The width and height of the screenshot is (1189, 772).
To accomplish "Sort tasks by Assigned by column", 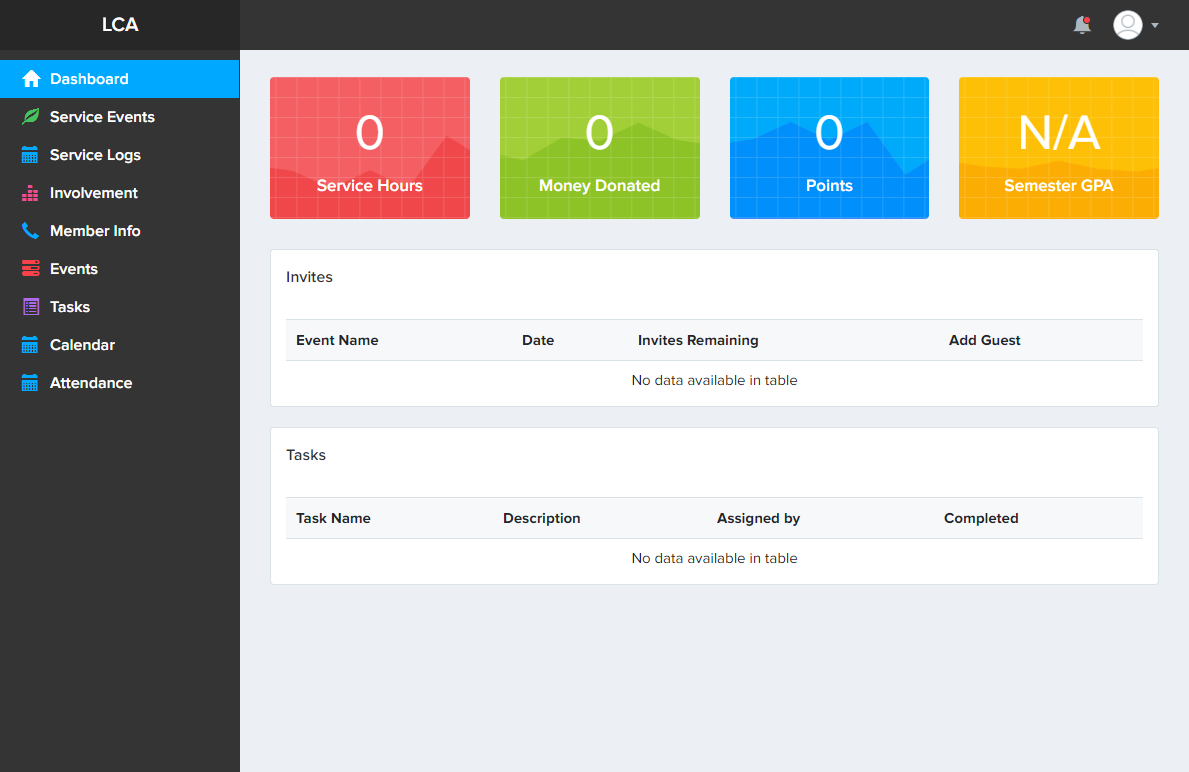I will coord(820,518).
